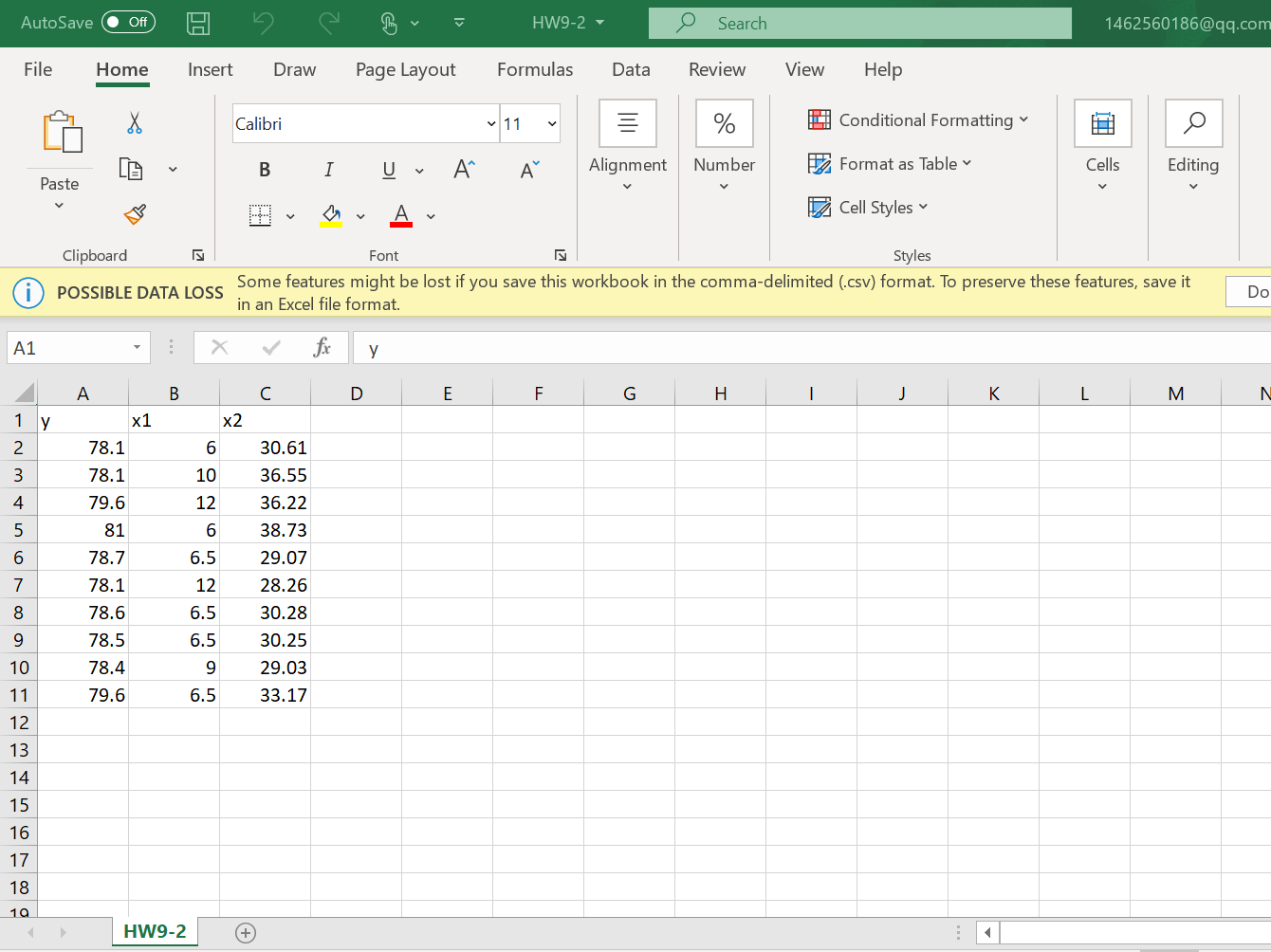Select the Format Painter icon
The image size is (1271, 952).
point(134,215)
